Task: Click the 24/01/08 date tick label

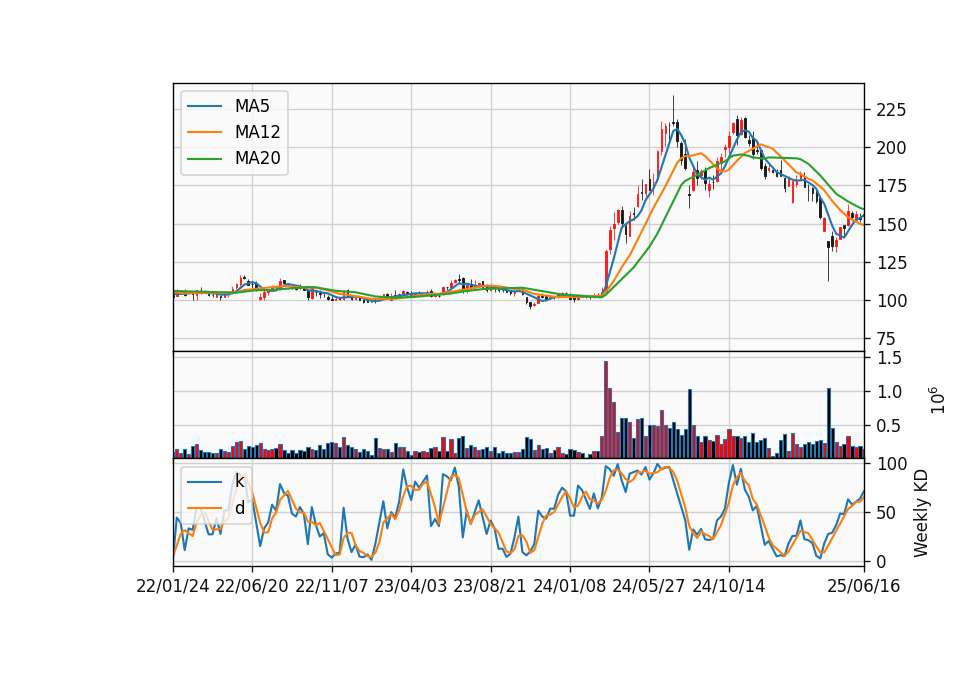Action: pos(569,586)
